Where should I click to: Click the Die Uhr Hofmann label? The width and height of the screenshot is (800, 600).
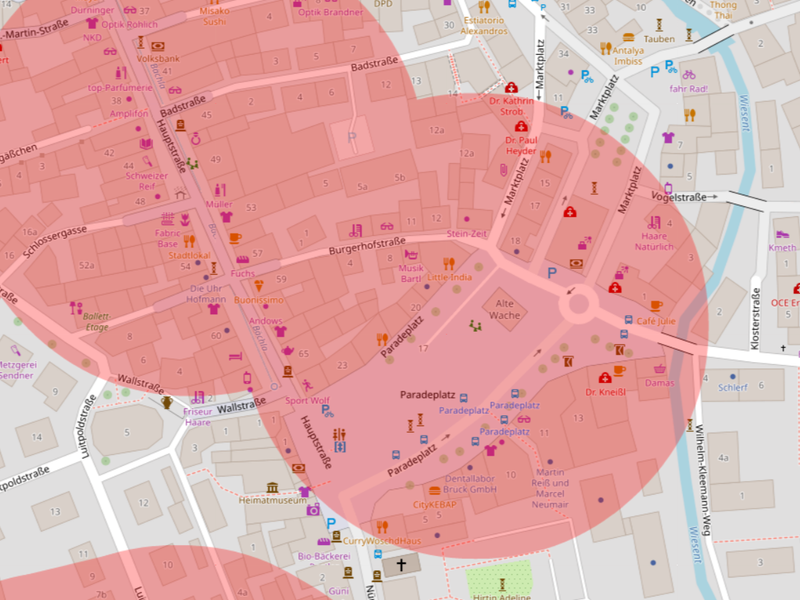tap(206, 294)
